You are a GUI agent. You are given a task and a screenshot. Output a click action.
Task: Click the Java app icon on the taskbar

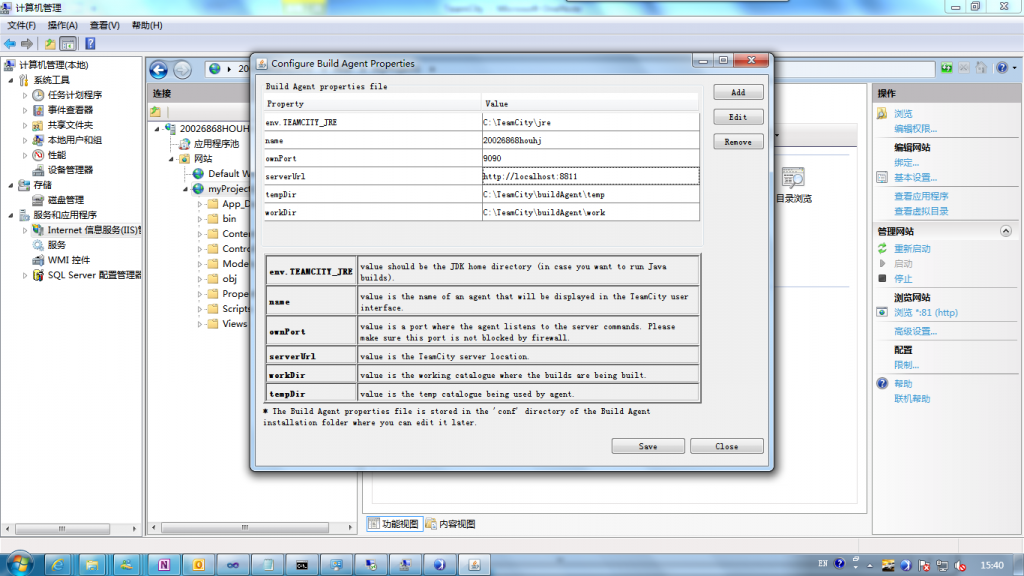click(x=475, y=564)
